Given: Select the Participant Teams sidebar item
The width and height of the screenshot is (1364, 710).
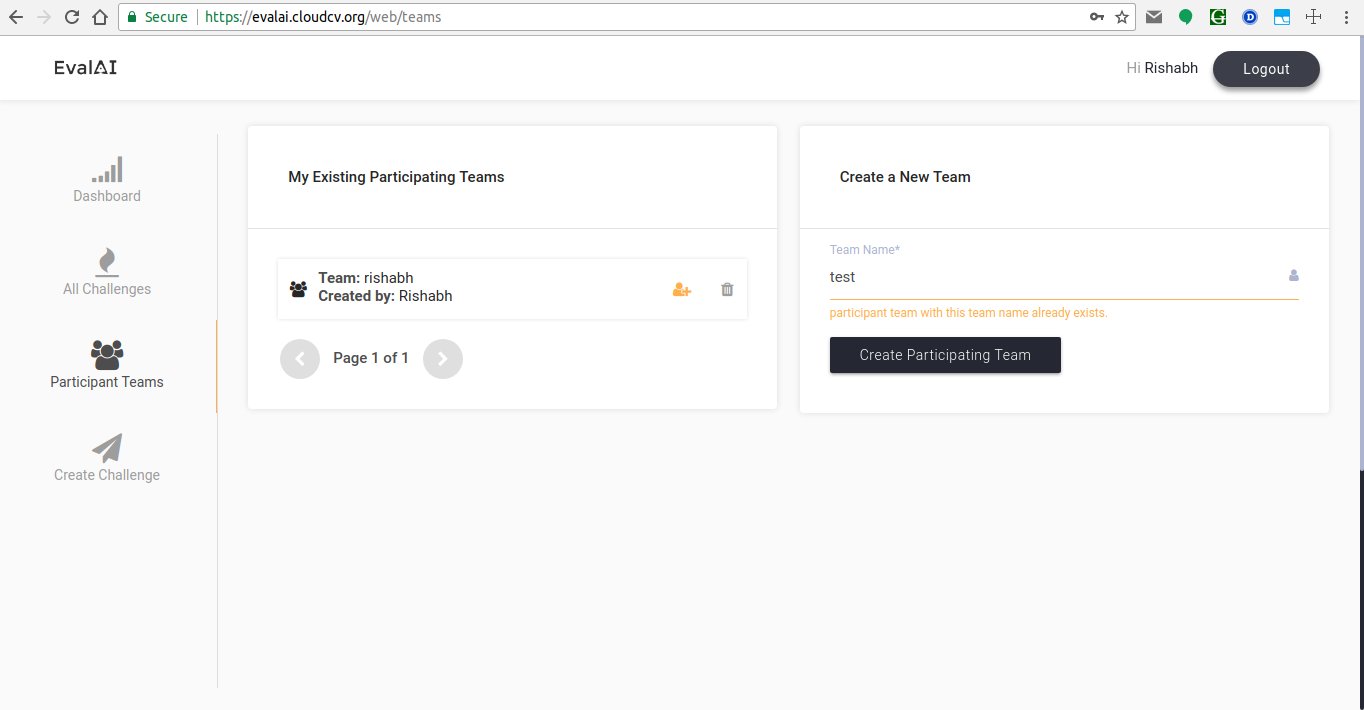Looking at the screenshot, I should [x=107, y=366].
